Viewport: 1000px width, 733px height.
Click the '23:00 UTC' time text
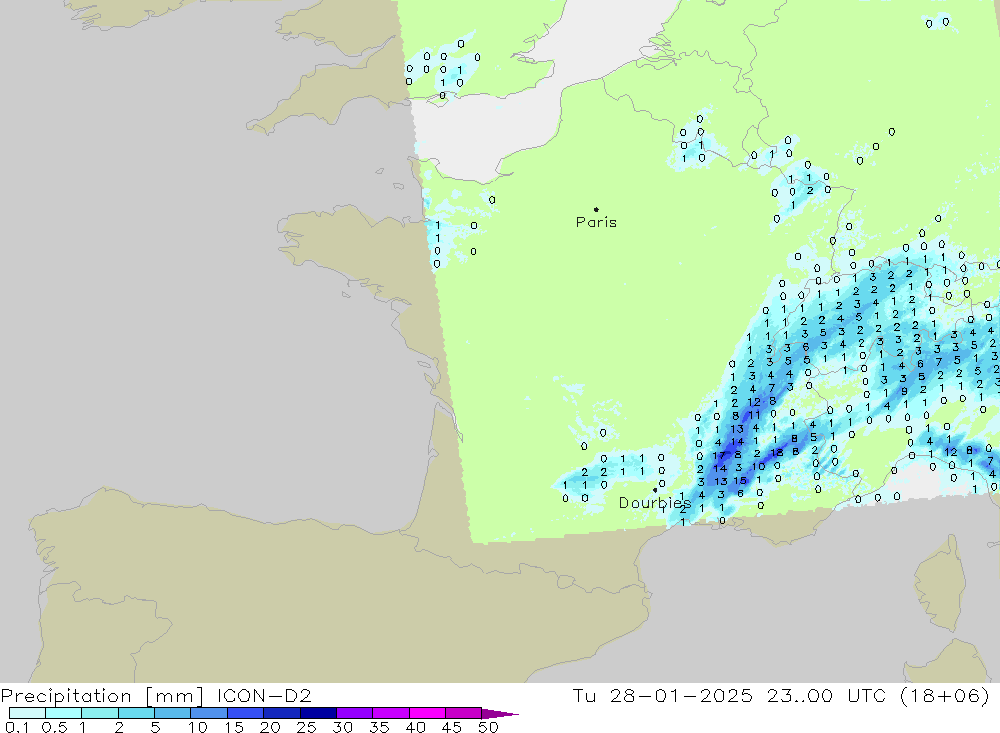826,696
